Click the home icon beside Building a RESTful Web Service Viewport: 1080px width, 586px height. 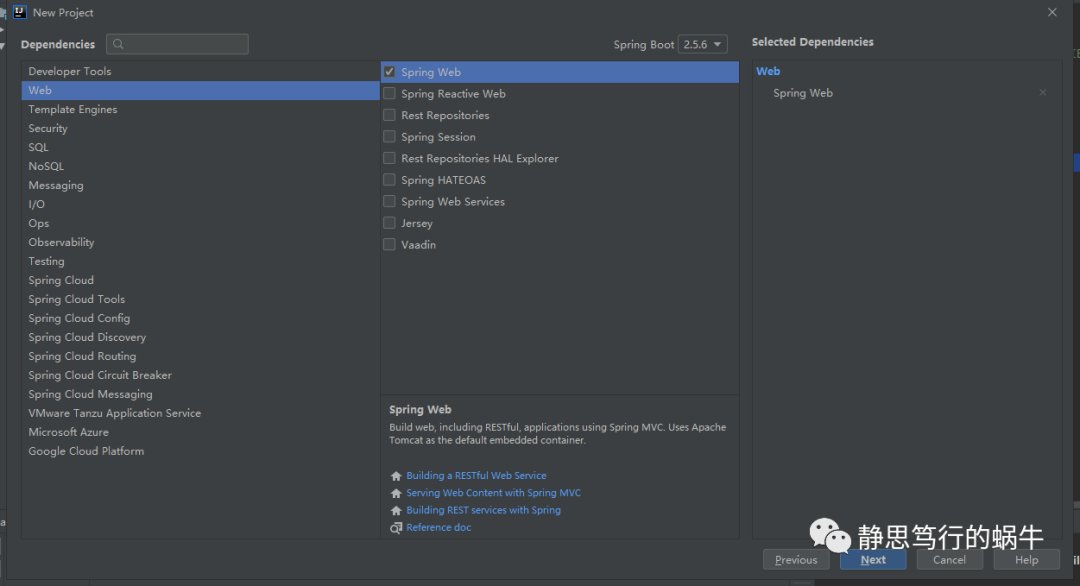click(x=396, y=476)
